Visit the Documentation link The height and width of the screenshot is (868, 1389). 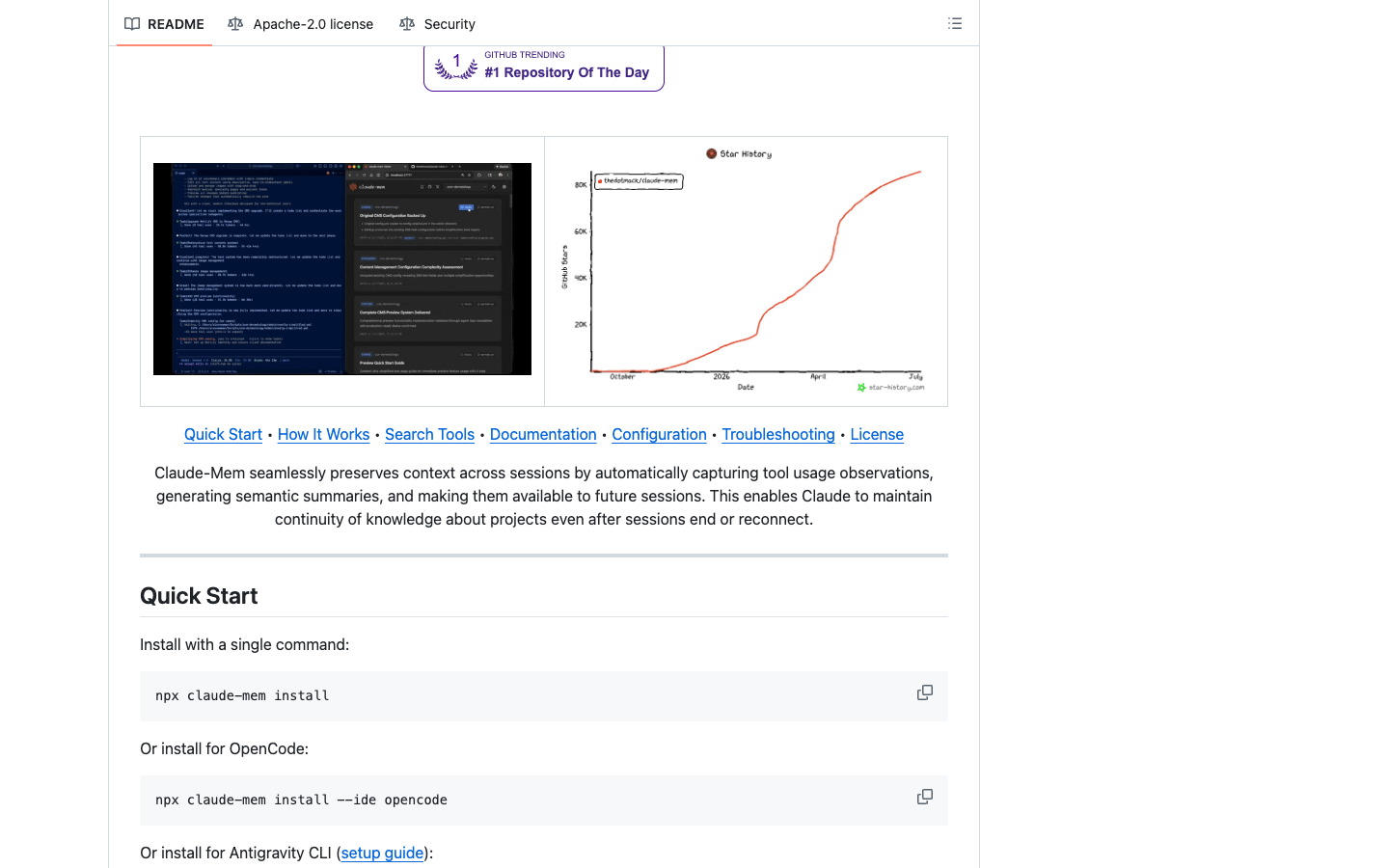[x=543, y=434]
